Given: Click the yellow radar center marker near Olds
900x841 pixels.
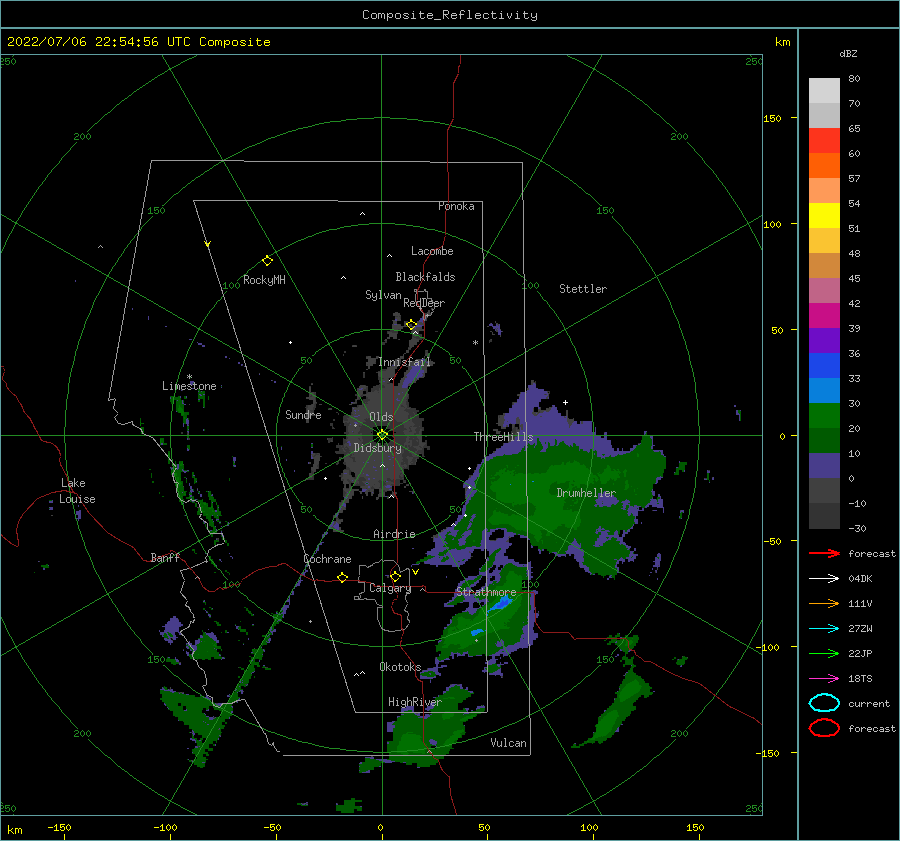Looking at the screenshot, I should pyautogui.click(x=382, y=435).
